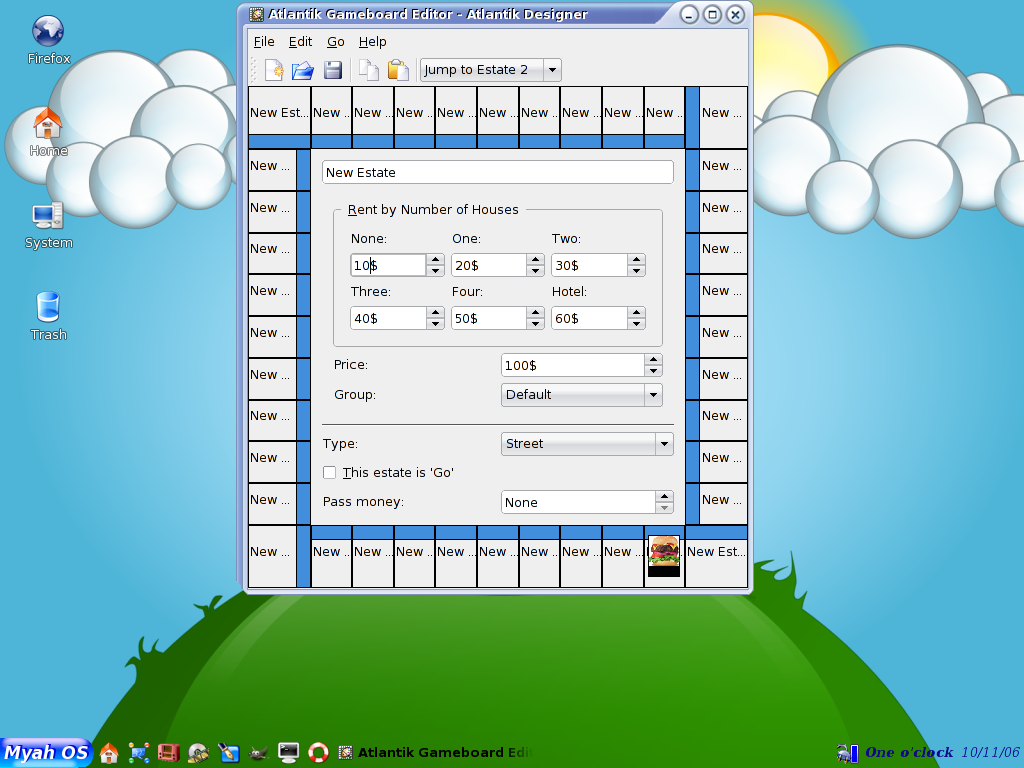1024x768 pixels.
Task: Click the Open file folder icon
Action: pos(302,70)
